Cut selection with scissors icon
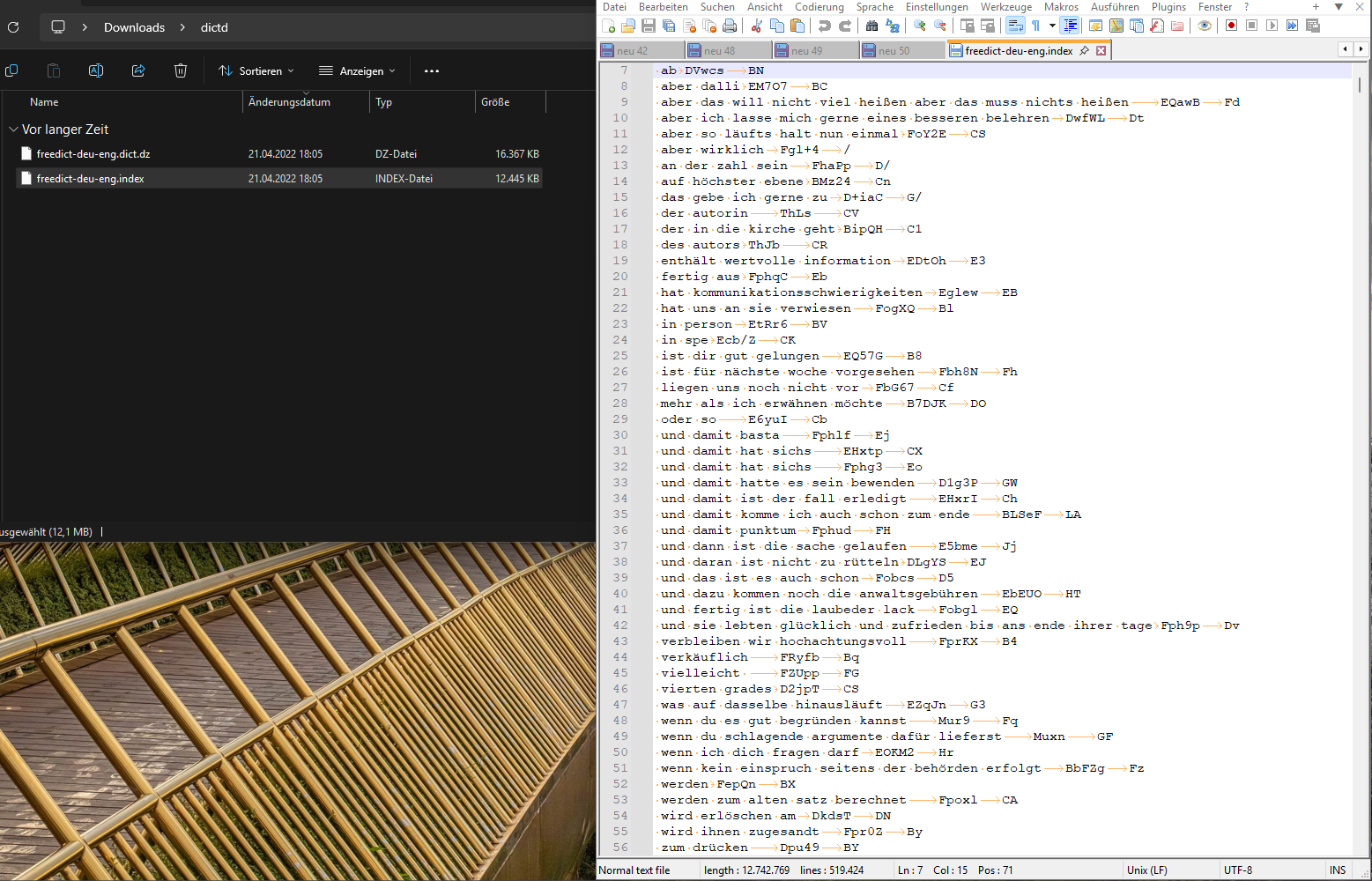The width and height of the screenshot is (1372, 881). [756, 26]
